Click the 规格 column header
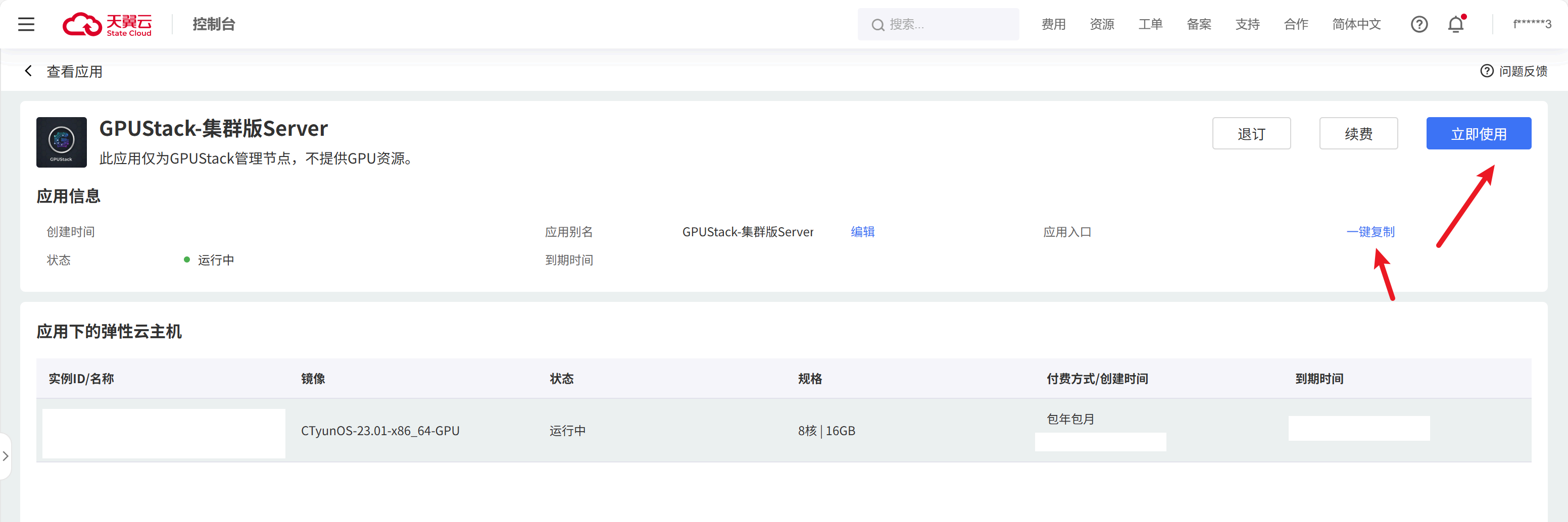 (810, 379)
